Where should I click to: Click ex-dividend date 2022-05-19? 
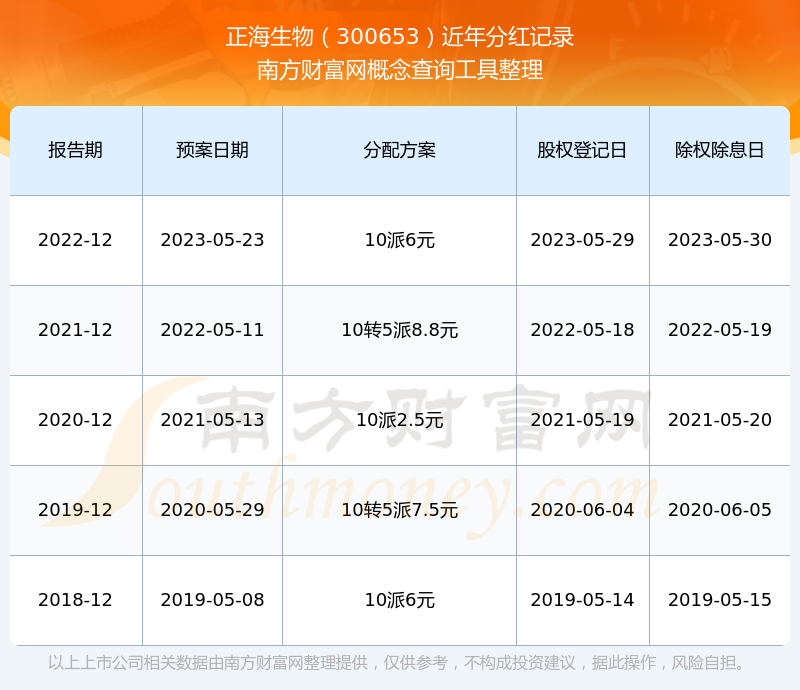(x=719, y=330)
